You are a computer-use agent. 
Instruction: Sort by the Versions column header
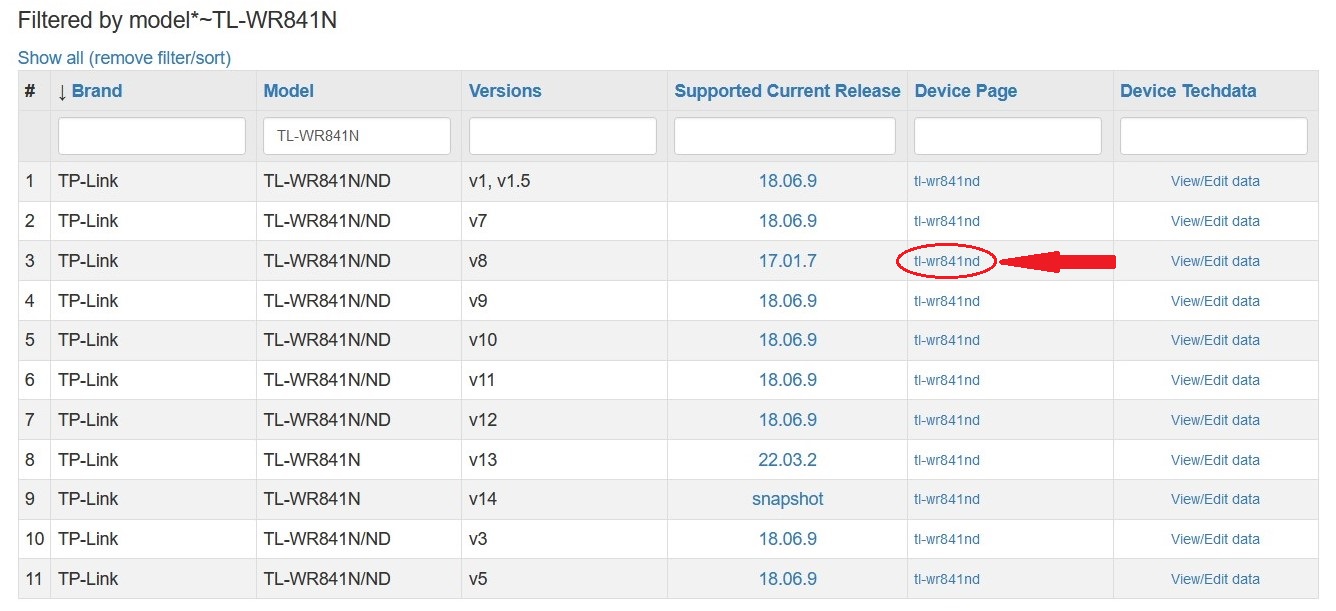click(505, 91)
